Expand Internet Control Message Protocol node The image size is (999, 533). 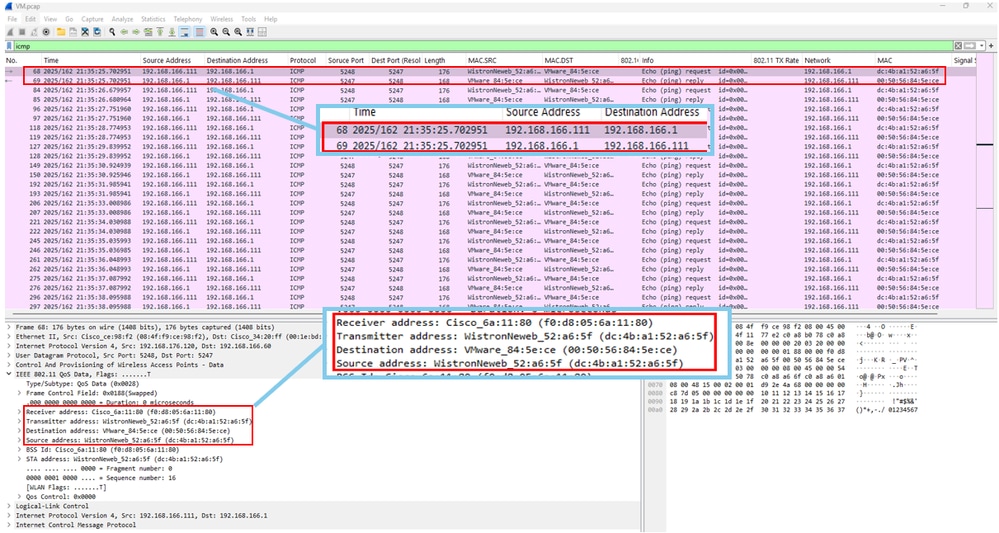click(x=9, y=525)
